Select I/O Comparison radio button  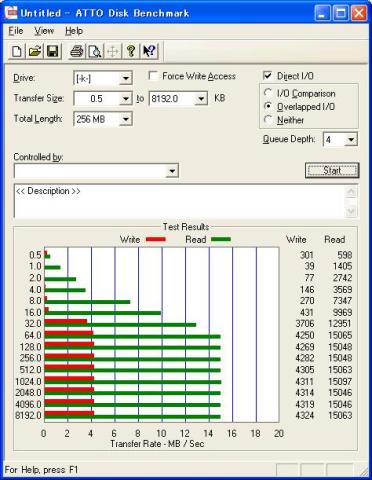point(268,93)
